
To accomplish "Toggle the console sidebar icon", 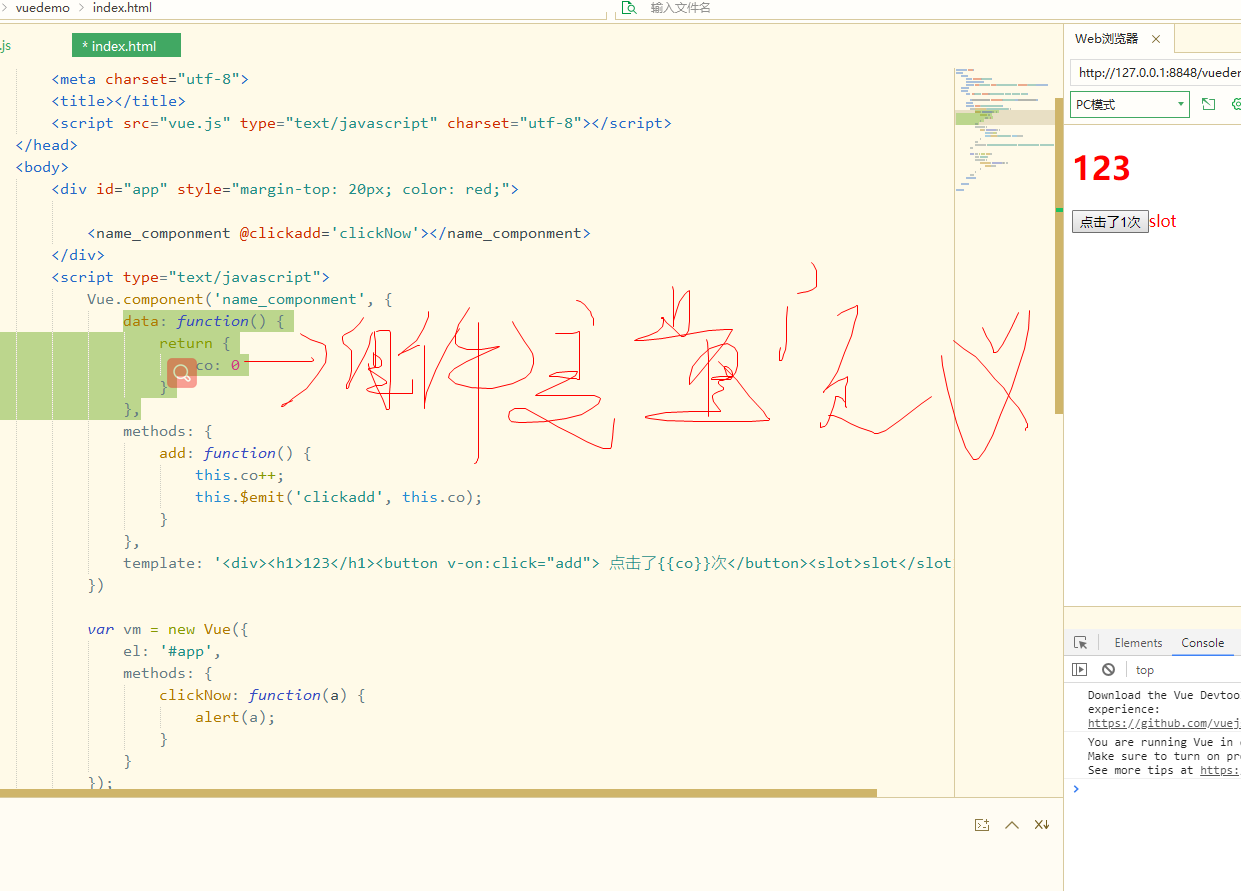I will (1080, 670).
